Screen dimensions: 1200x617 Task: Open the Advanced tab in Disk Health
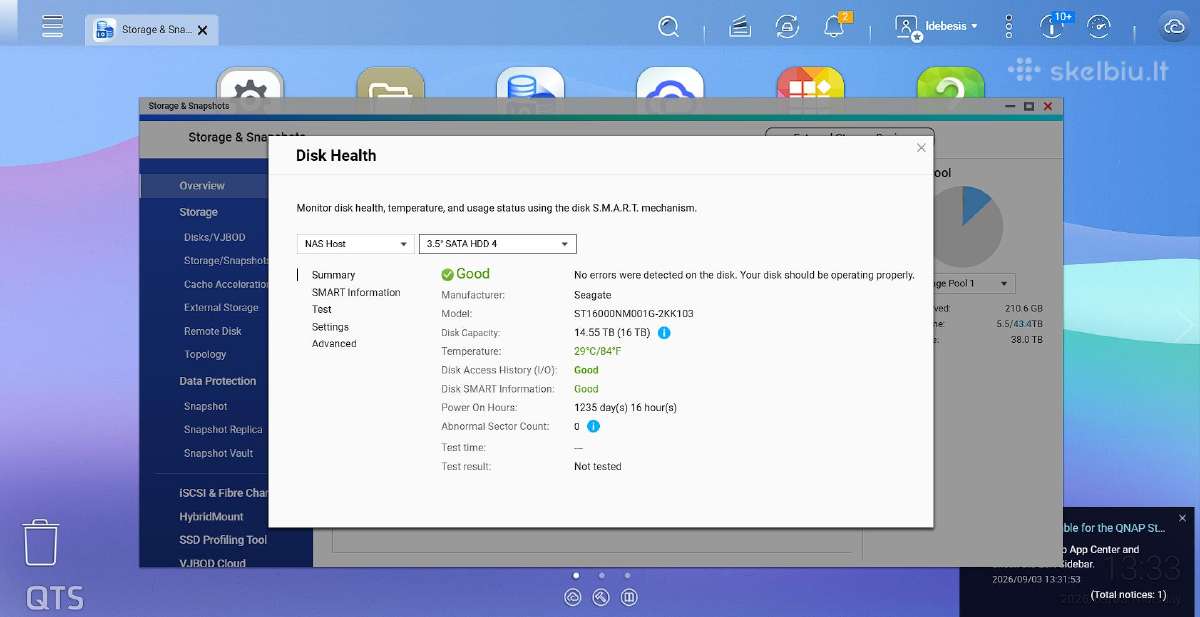[x=334, y=343]
